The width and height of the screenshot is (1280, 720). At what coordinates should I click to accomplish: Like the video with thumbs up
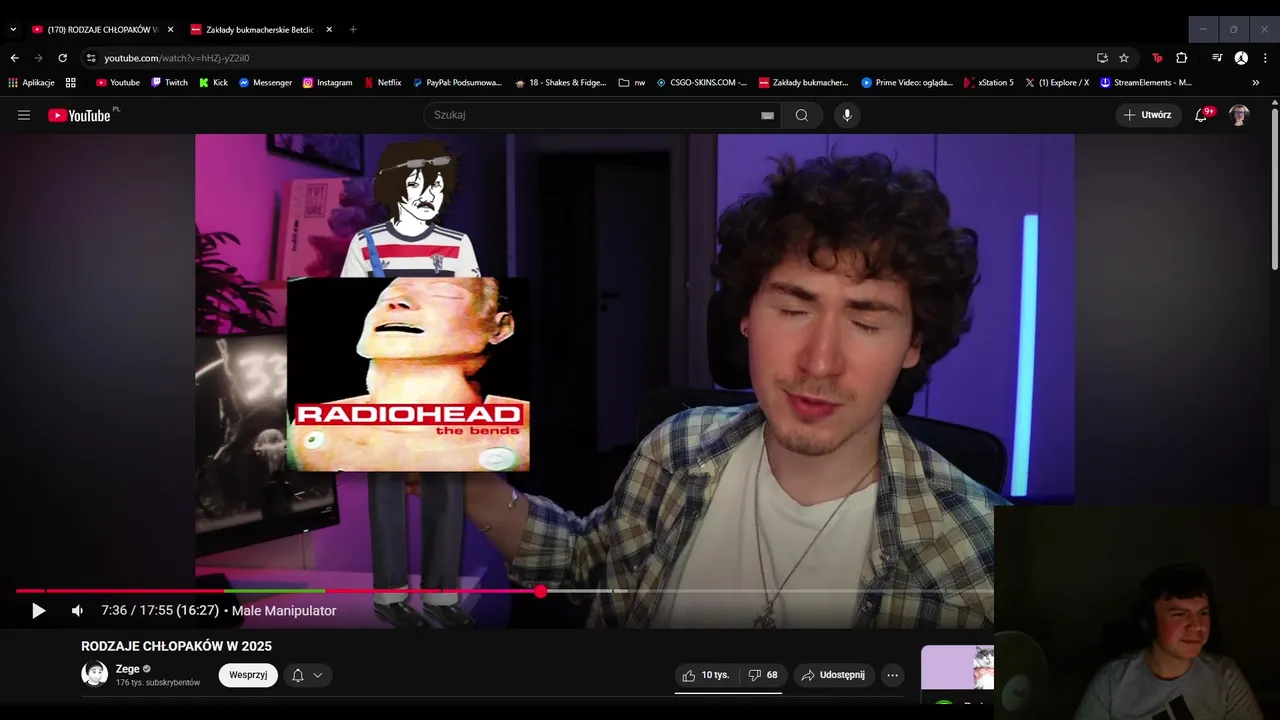point(706,675)
